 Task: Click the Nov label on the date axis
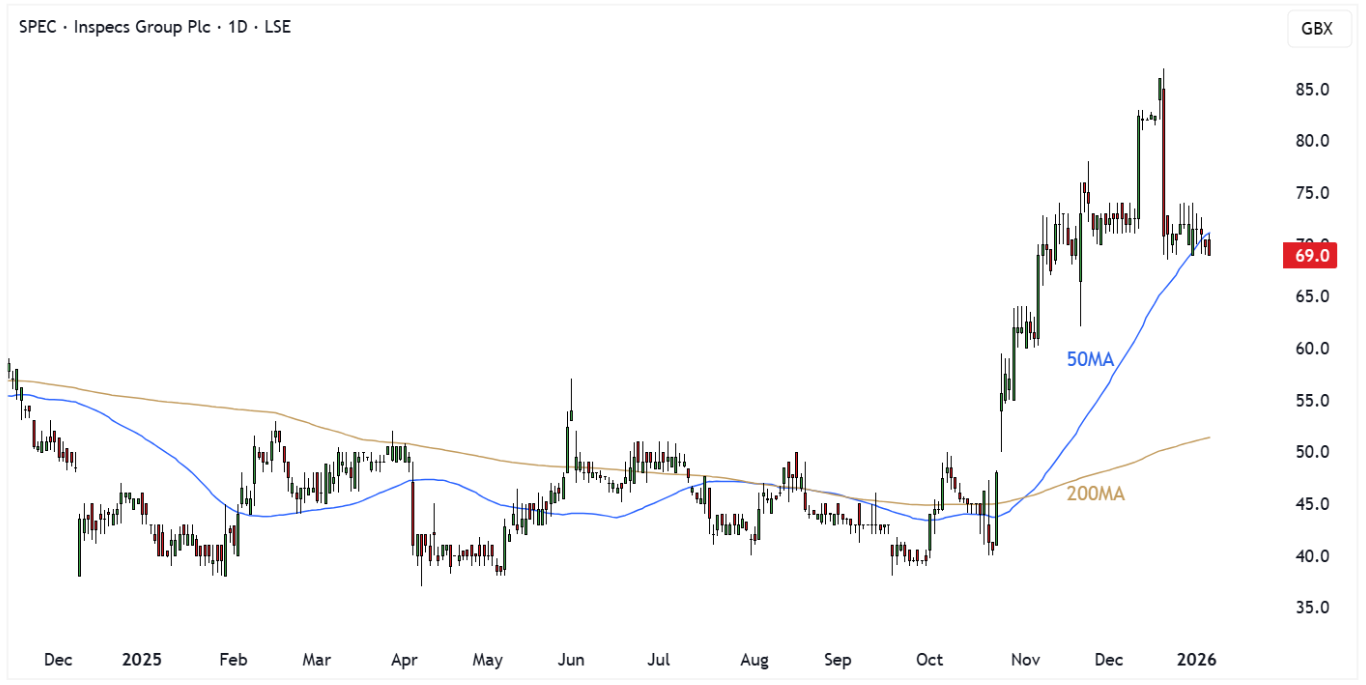[1024, 660]
